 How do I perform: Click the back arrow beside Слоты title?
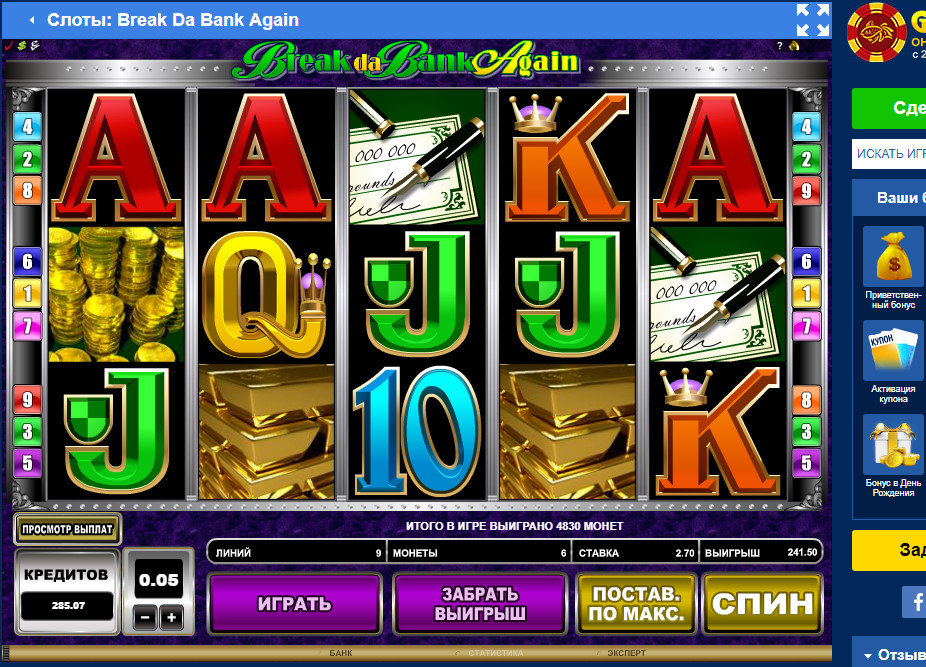(32, 20)
